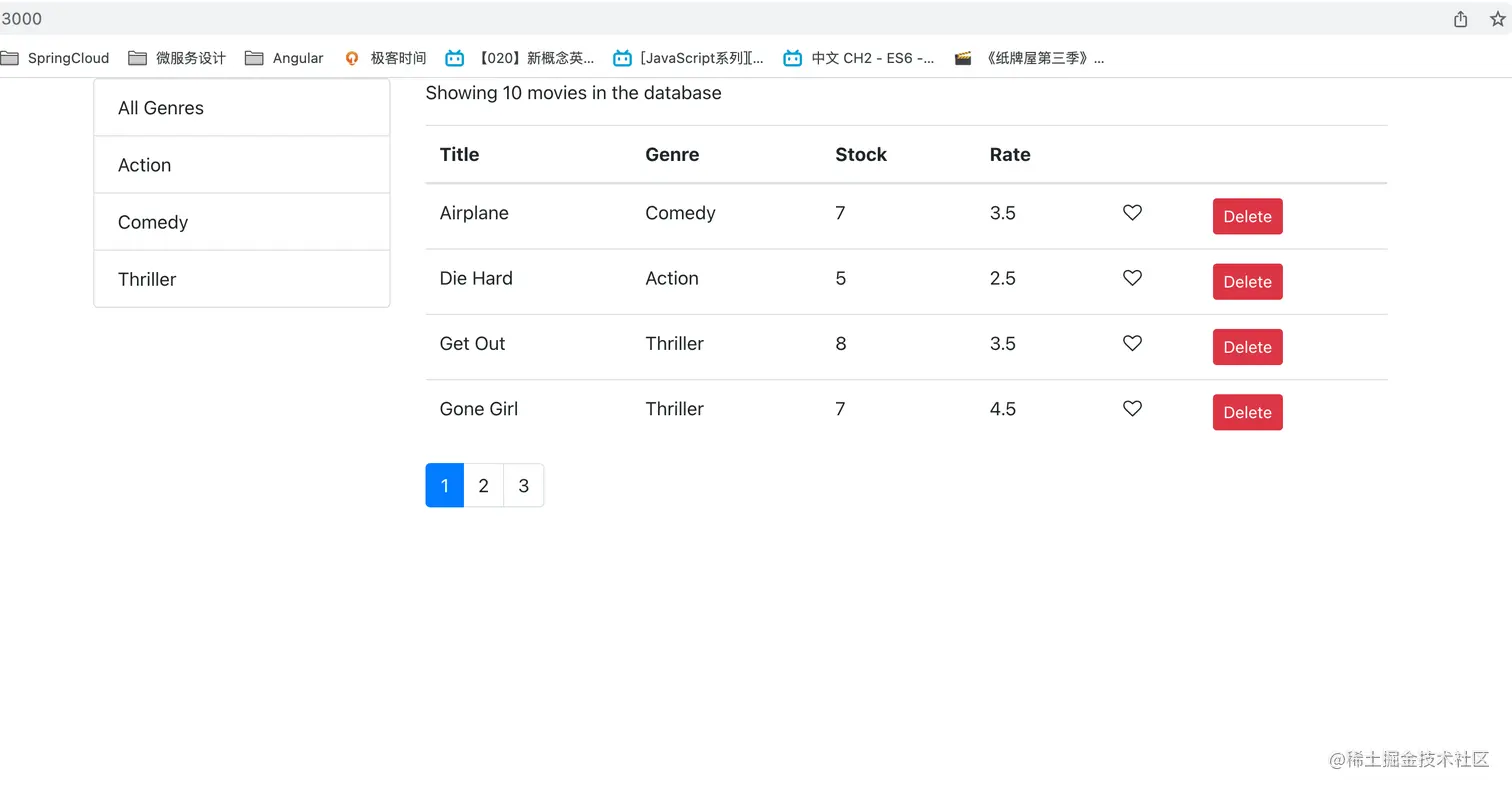The image size is (1512, 792).
Task: Sort table by Genre column header
Action: tap(672, 155)
